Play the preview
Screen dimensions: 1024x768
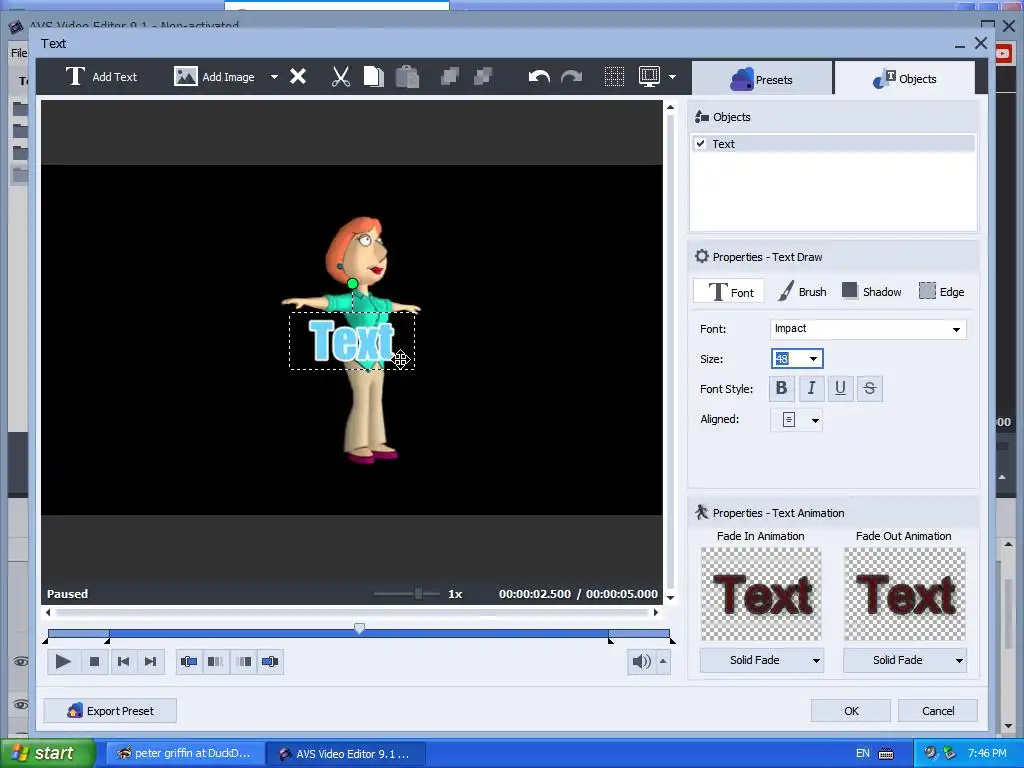pyautogui.click(x=63, y=662)
